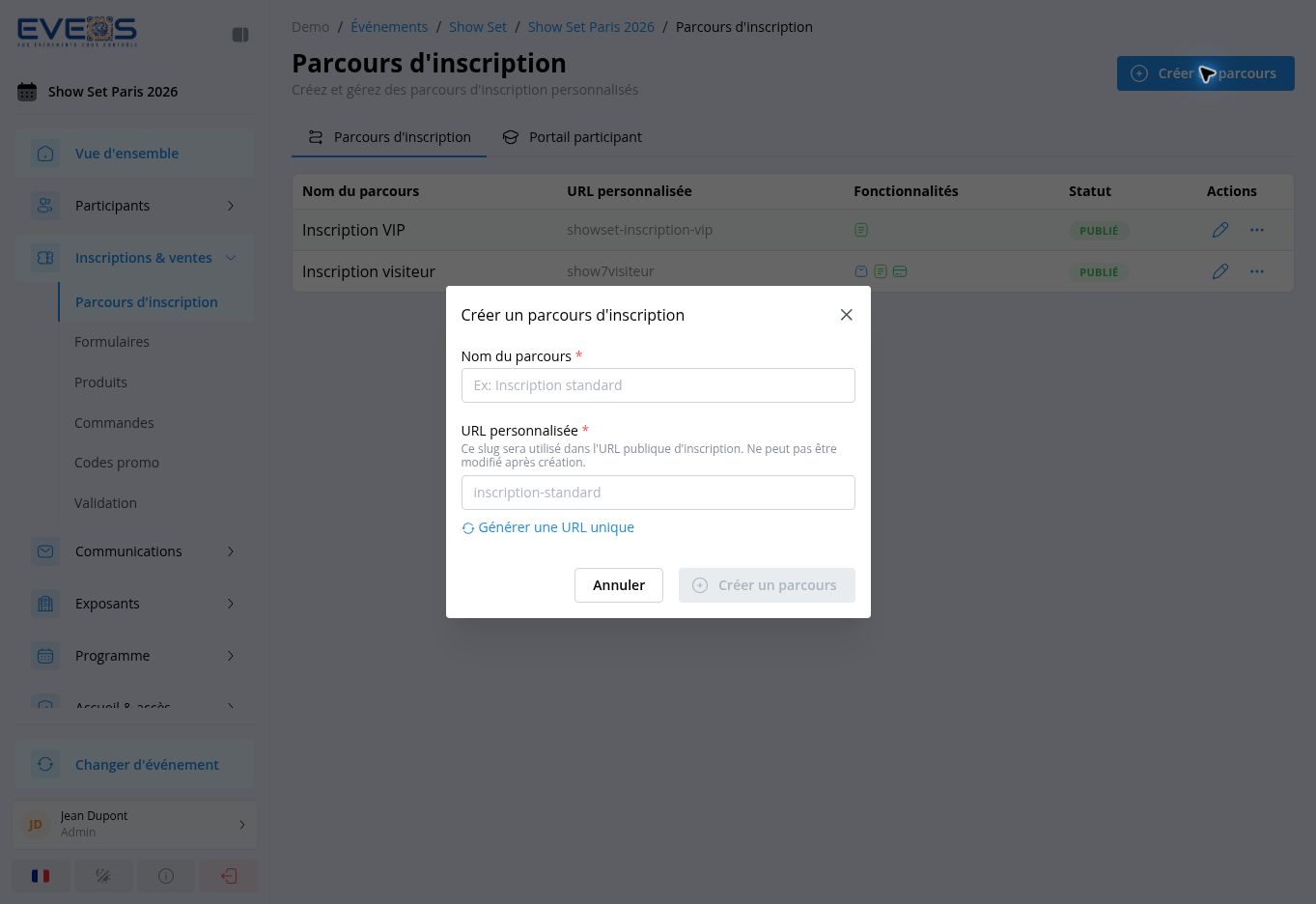Click the French flag language icon
Screen dimensions: 1316x904
(x=41, y=876)
